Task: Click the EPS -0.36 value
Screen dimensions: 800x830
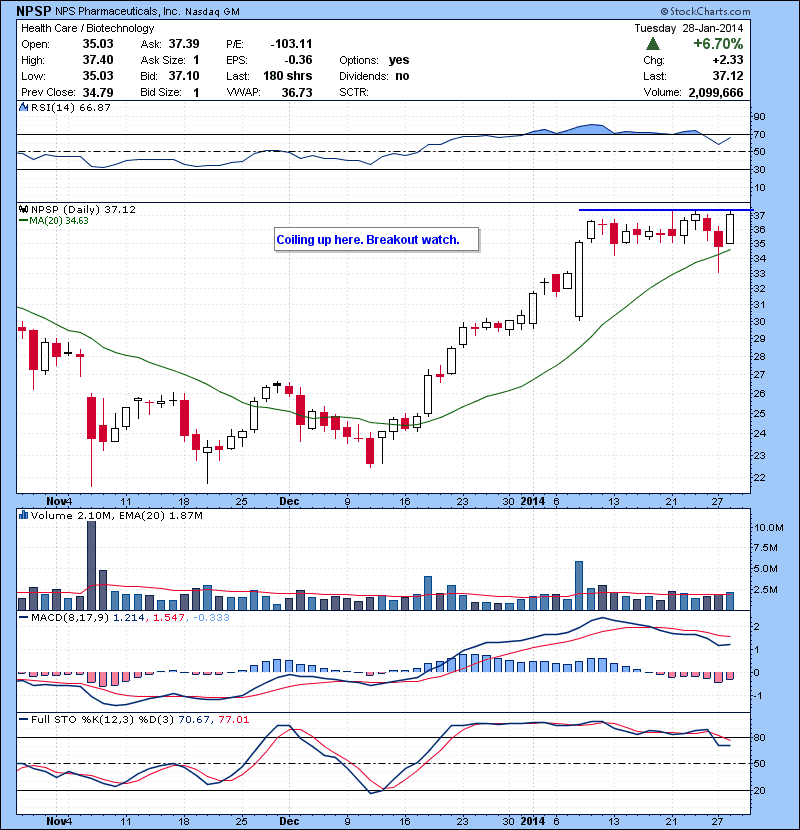Action: 298,60
